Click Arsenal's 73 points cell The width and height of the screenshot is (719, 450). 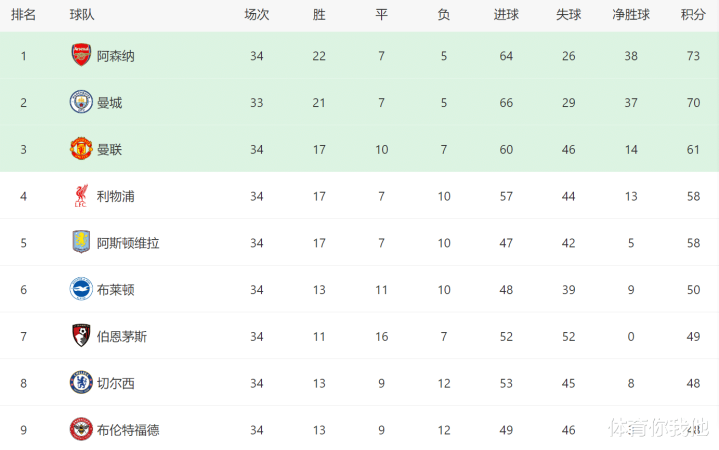(x=692, y=56)
